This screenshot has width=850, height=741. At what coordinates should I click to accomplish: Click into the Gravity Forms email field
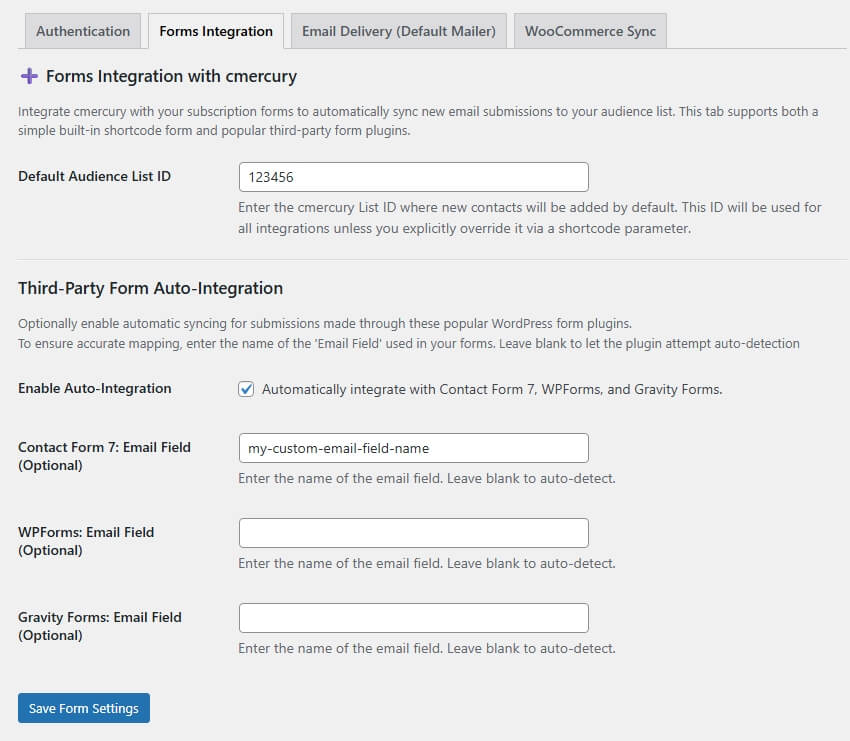(413, 618)
